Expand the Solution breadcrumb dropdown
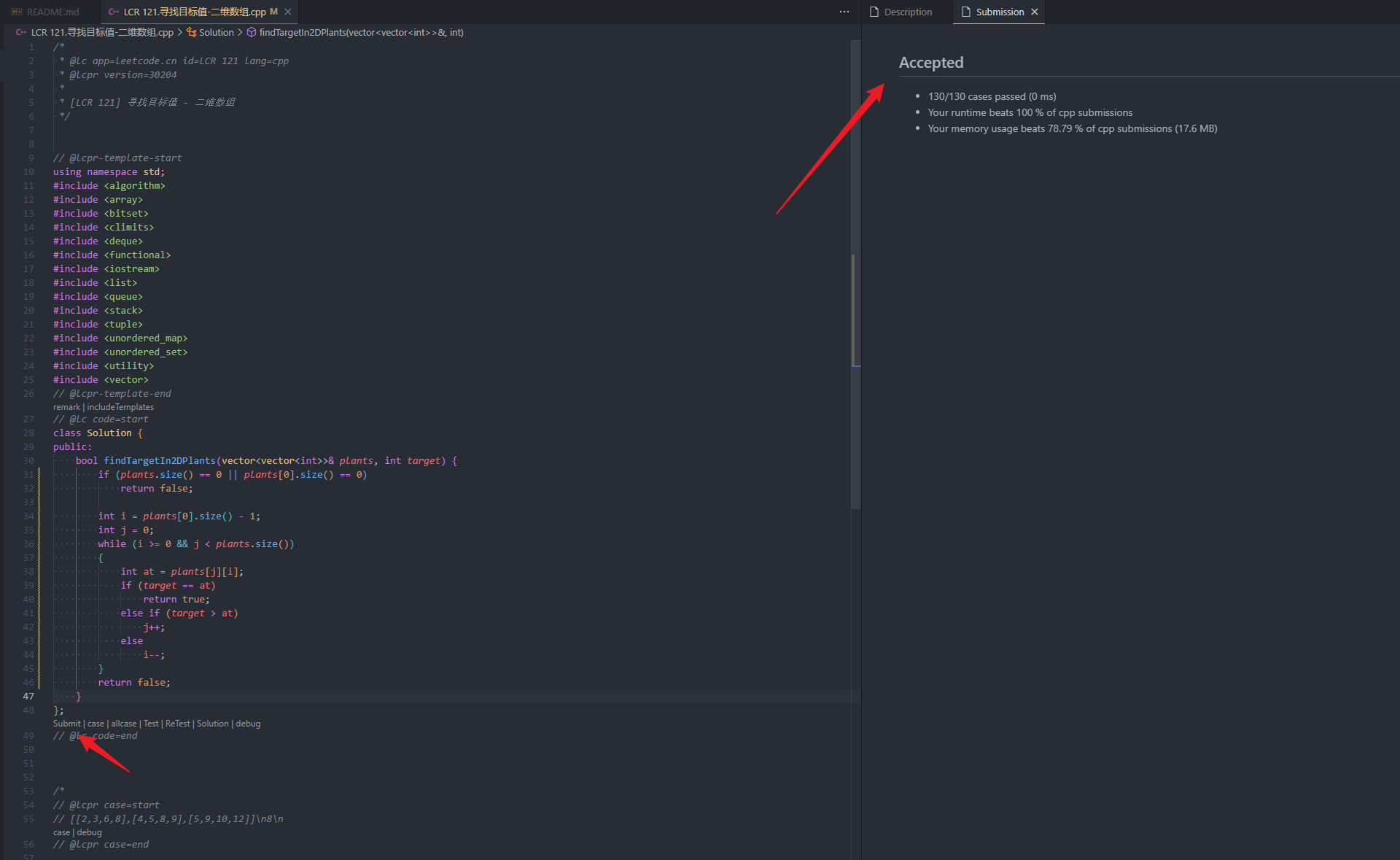This screenshot has width=1400, height=860. 217,32
